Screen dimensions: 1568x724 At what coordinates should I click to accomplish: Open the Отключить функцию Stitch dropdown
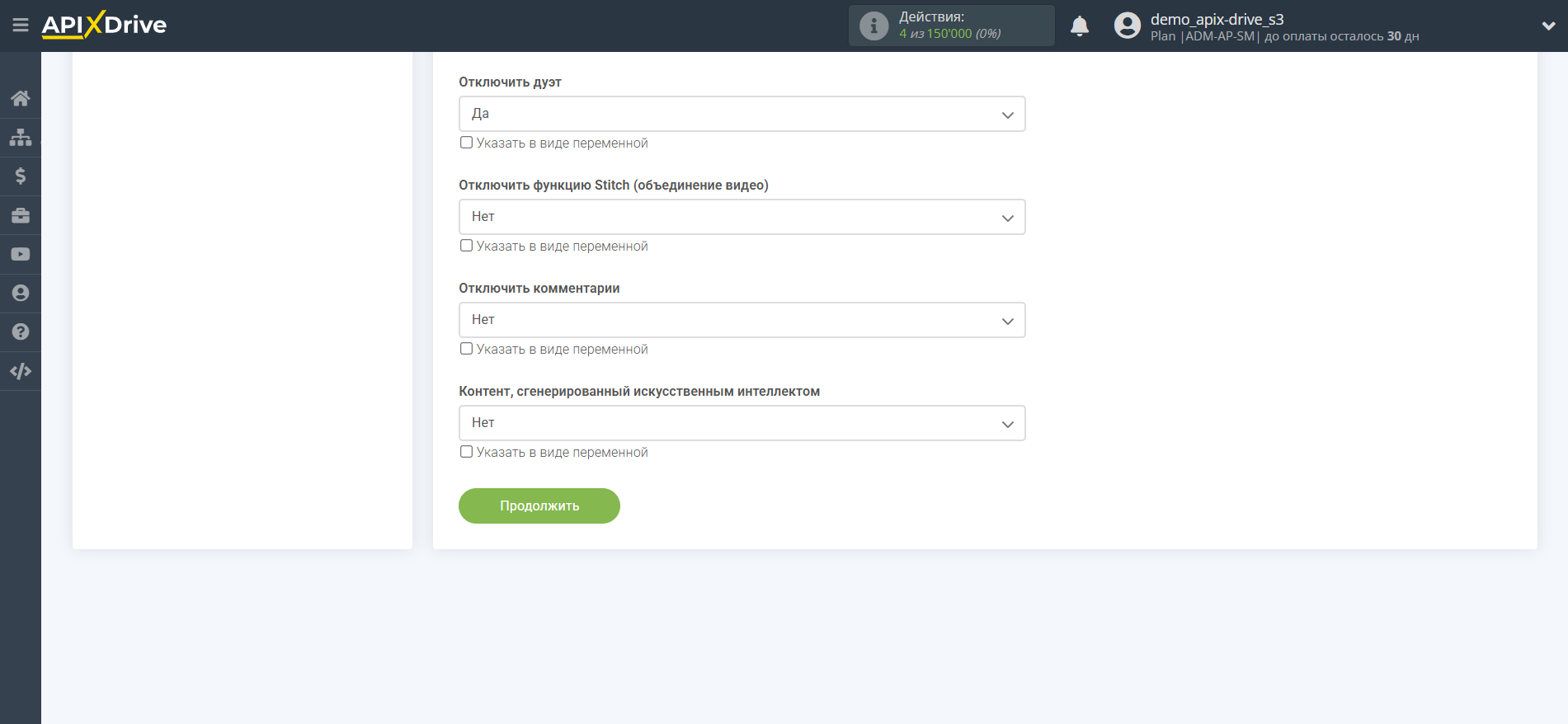tap(742, 217)
